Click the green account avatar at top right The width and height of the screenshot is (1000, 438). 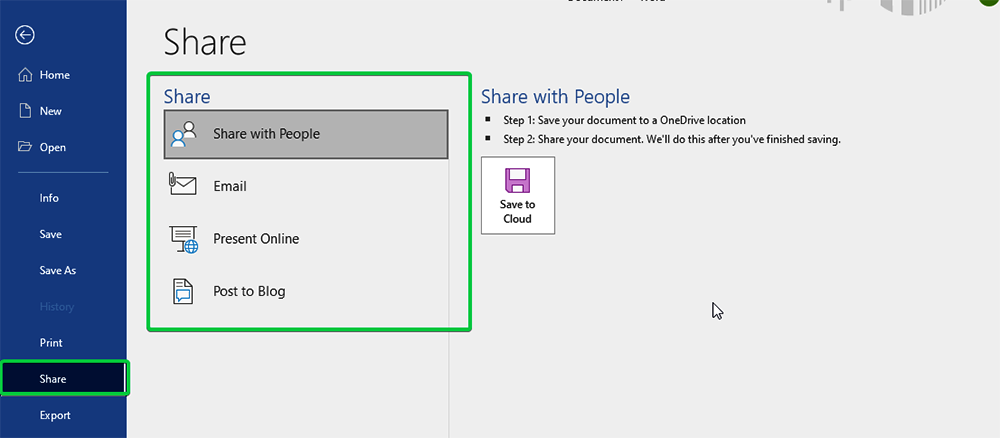(x=990, y=3)
